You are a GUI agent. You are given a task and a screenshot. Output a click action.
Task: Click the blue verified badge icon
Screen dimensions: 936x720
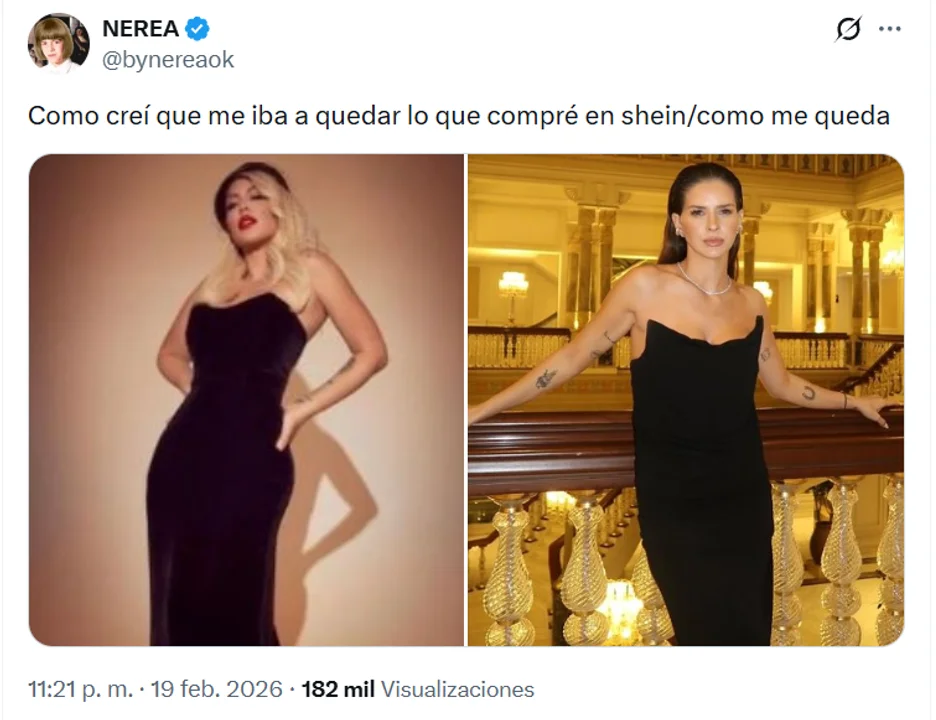pyautogui.click(x=197, y=29)
